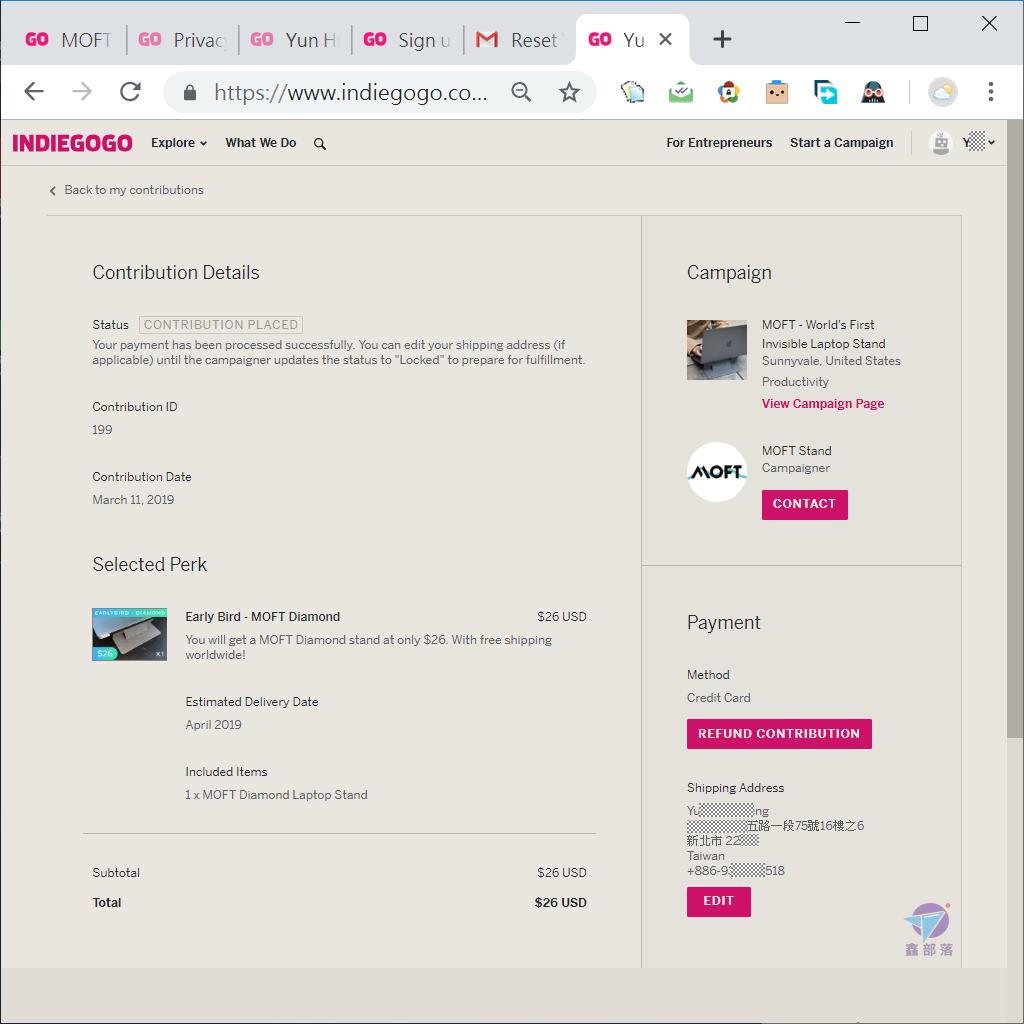The height and width of the screenshot is (1024, 1024).
Task: Click the Total $26 USD amount
Action: tap(560, 903)
